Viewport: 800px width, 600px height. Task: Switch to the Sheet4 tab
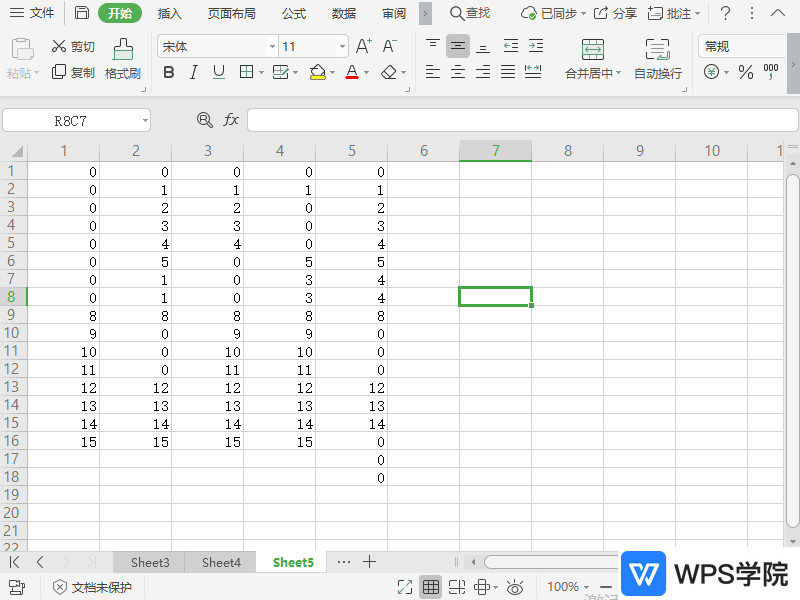pyautogui.click(x=221, y=562)
